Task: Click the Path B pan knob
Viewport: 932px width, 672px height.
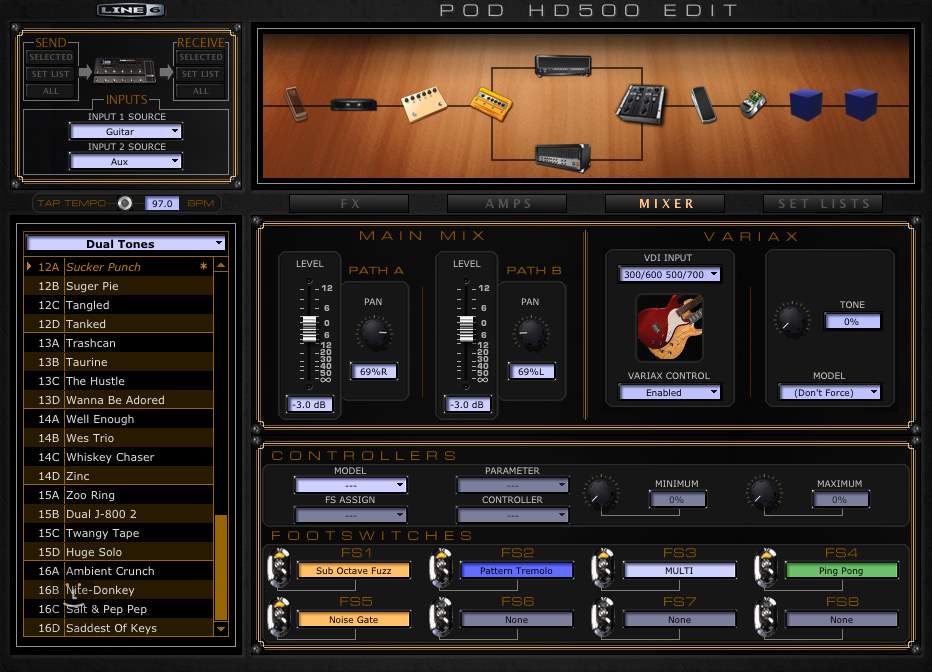Action: pyautogui.click(x=531, y=333)
